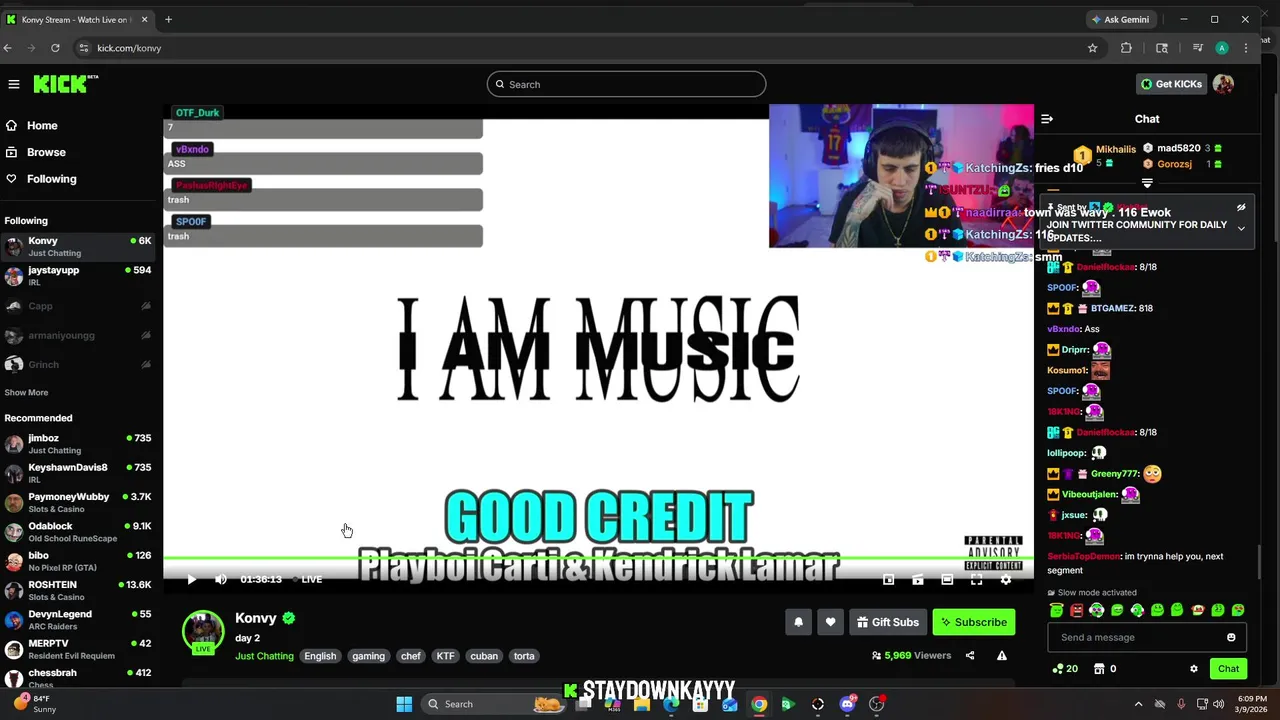This screenshot has height=720, width=1280.
Task: Click Gift Subs button
Action: (887, 622)
